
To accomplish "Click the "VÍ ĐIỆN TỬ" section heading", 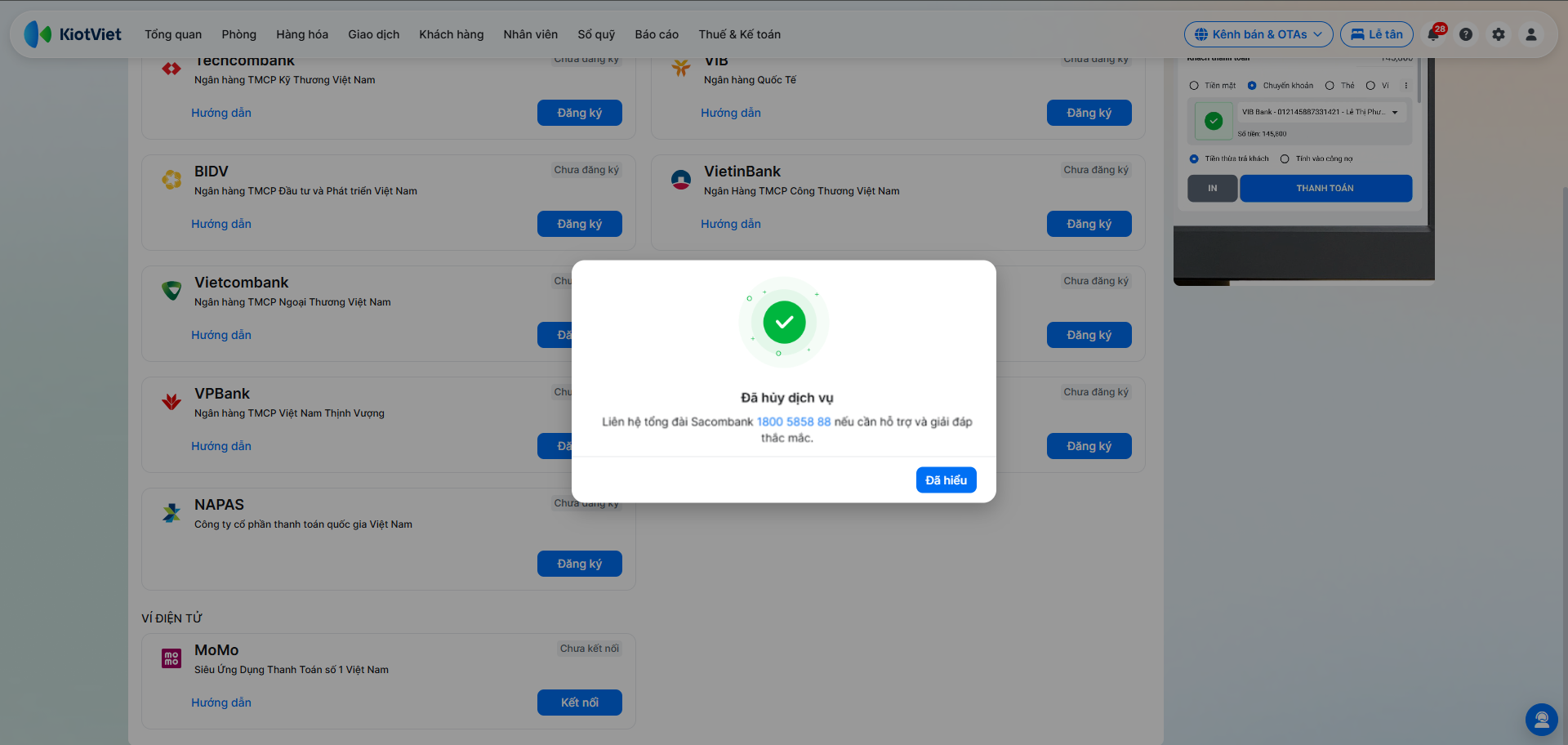I will (x=171, y=618).
